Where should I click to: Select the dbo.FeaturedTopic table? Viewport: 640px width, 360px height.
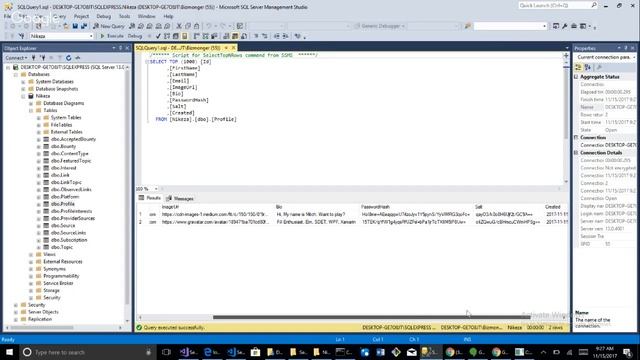(x=71, y=161)
